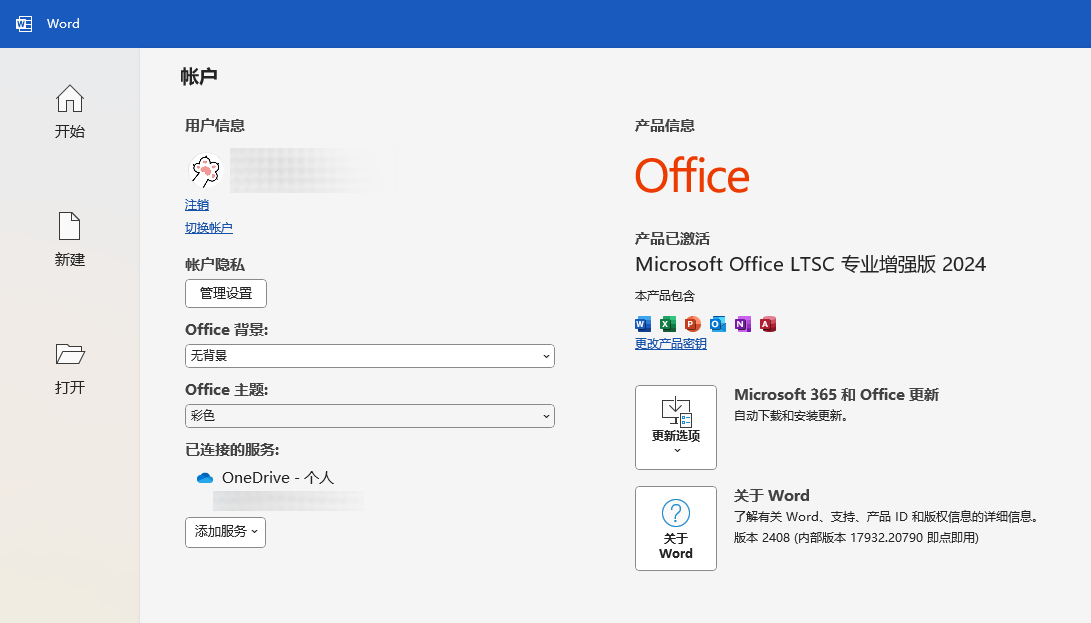This screenshot has width=1091, height=623.
Task: Expand the Office 背景 dropdown
Action: point(369,356)
